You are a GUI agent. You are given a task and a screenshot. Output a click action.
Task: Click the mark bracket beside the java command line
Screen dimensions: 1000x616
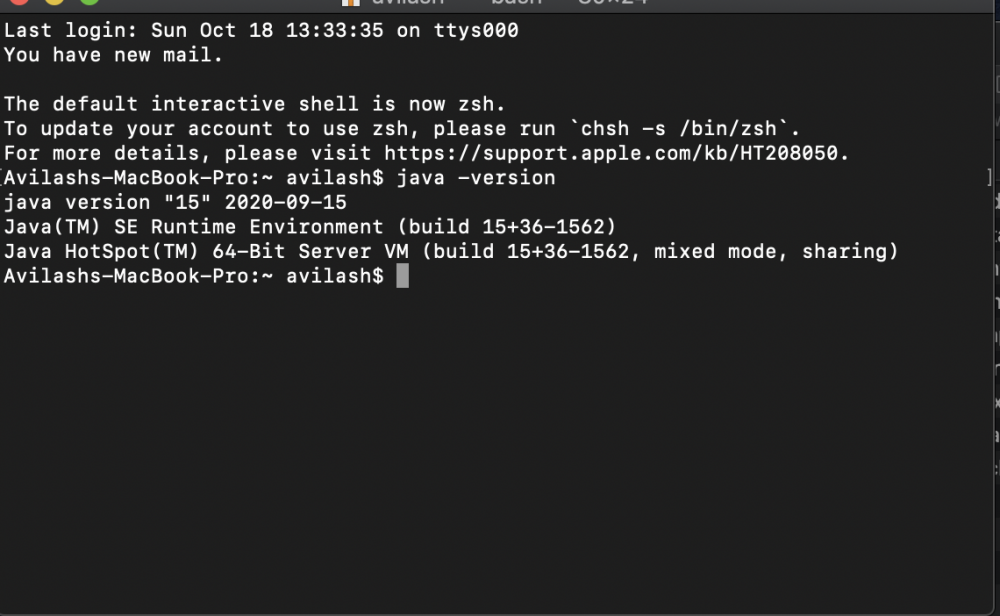pyautogui.click(x=989, y=178)
